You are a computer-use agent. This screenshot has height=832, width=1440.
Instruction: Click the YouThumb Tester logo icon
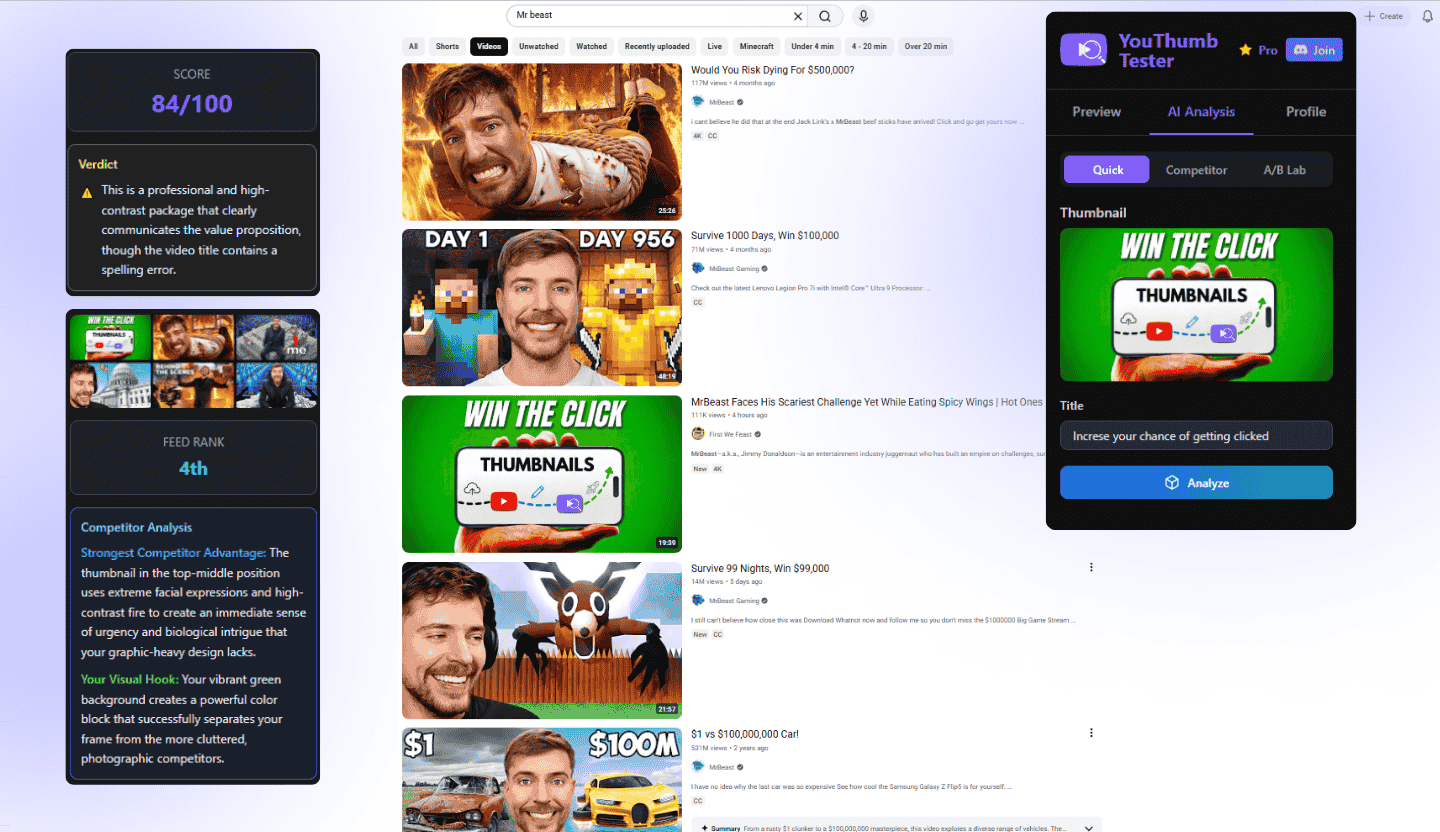tap(1083, 49)
